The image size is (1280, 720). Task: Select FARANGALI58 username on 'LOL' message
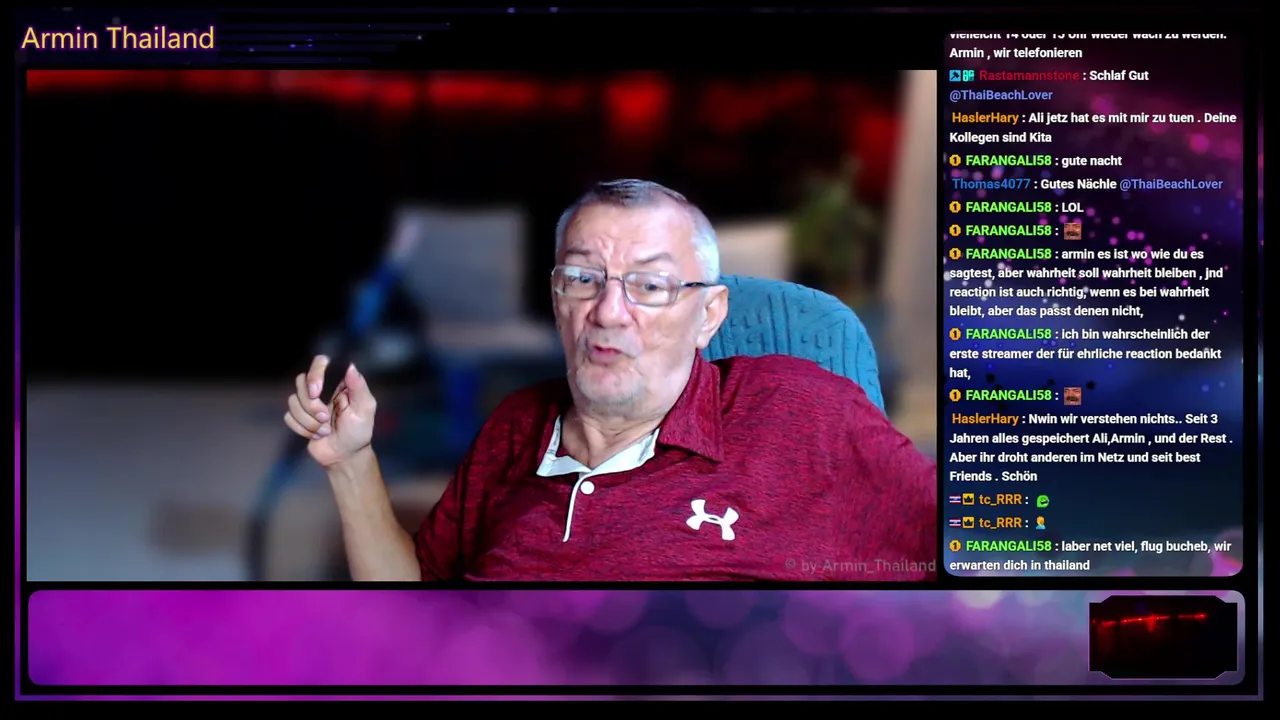coord(1008,208)
